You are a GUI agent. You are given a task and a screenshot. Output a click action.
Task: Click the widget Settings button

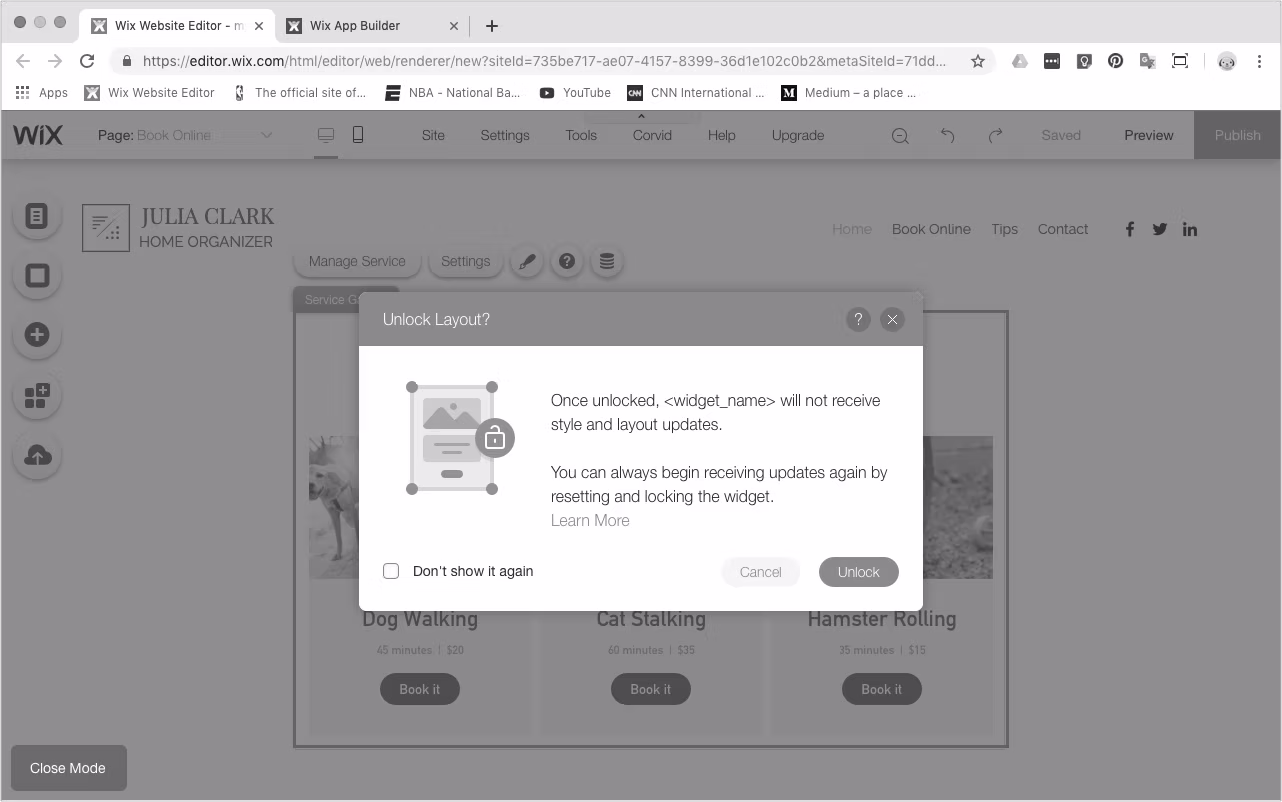coord(466,262)
